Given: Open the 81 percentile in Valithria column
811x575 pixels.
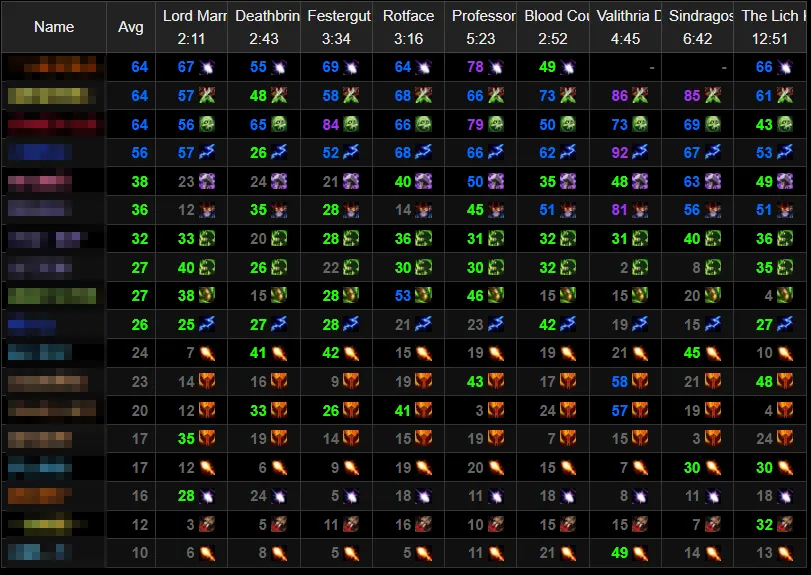Looking at the screenshot, I should point(620,210).
